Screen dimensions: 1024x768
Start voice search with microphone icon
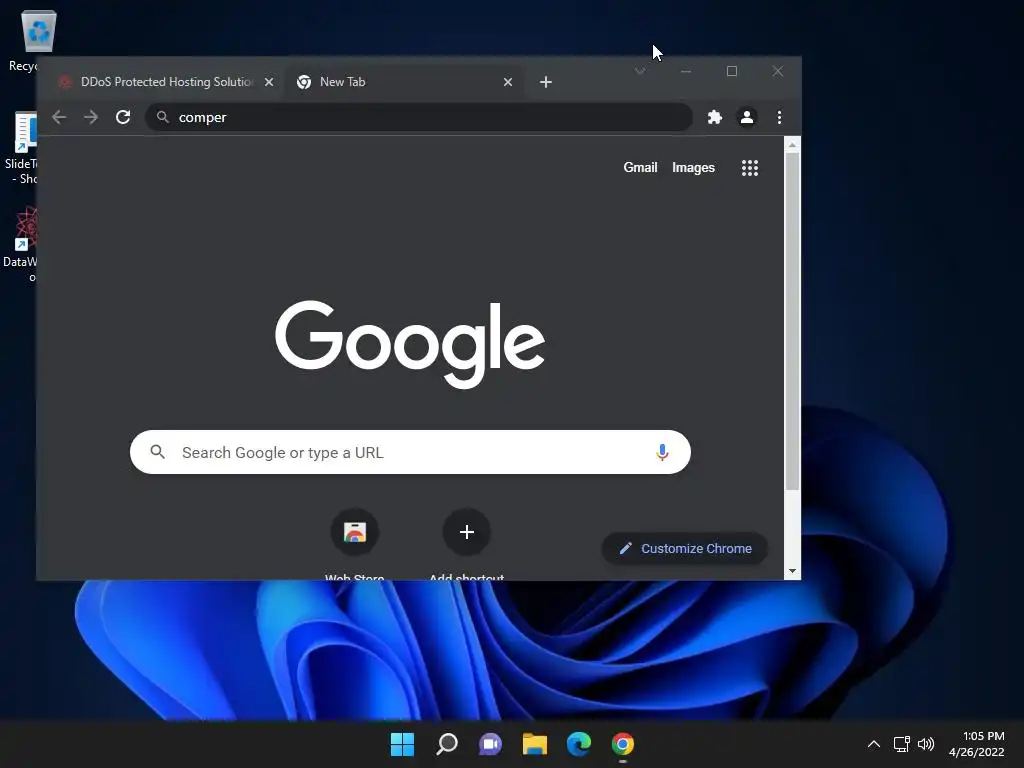tap(662, 452)
